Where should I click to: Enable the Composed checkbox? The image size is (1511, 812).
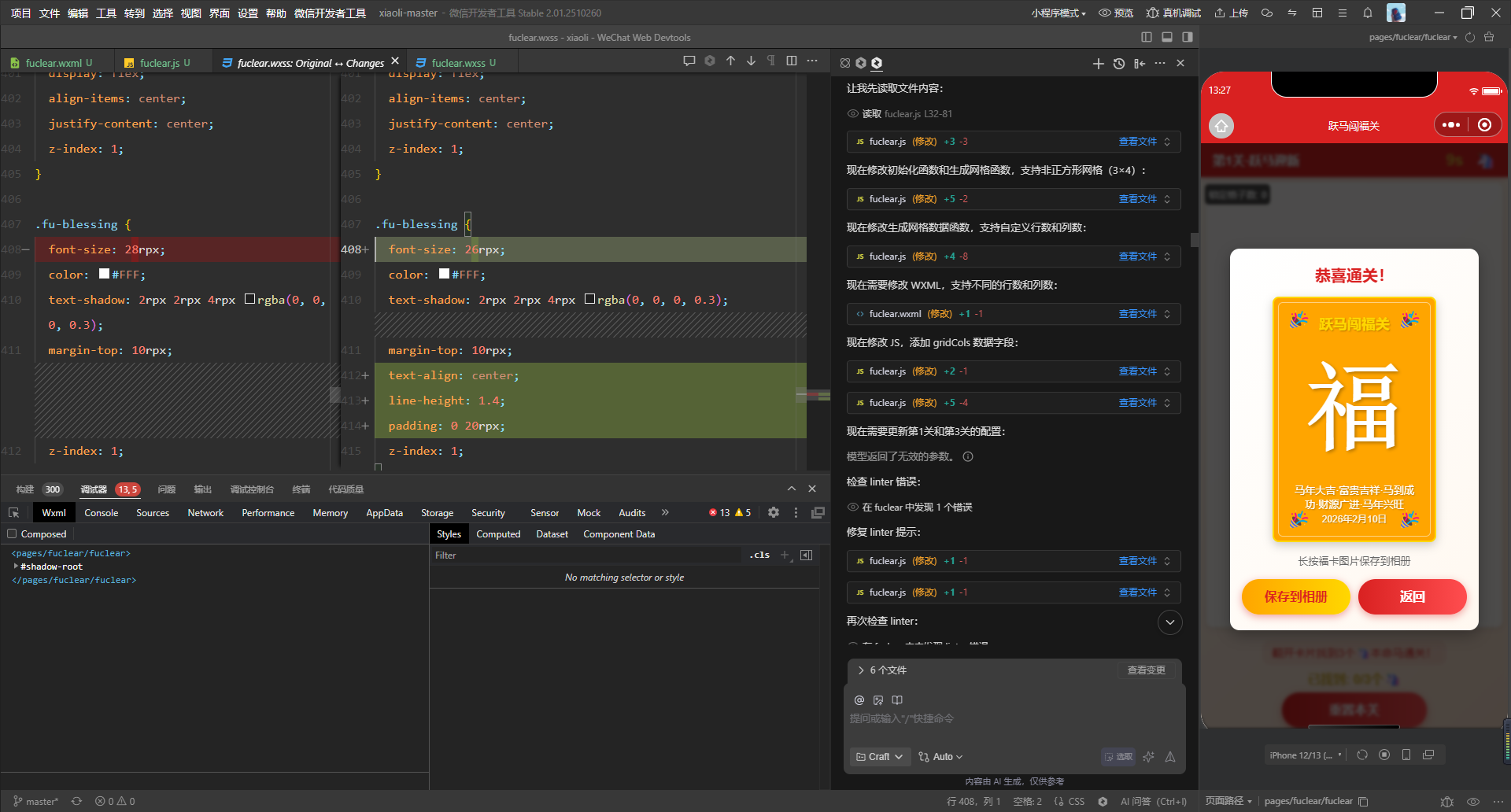pos(12,534)
